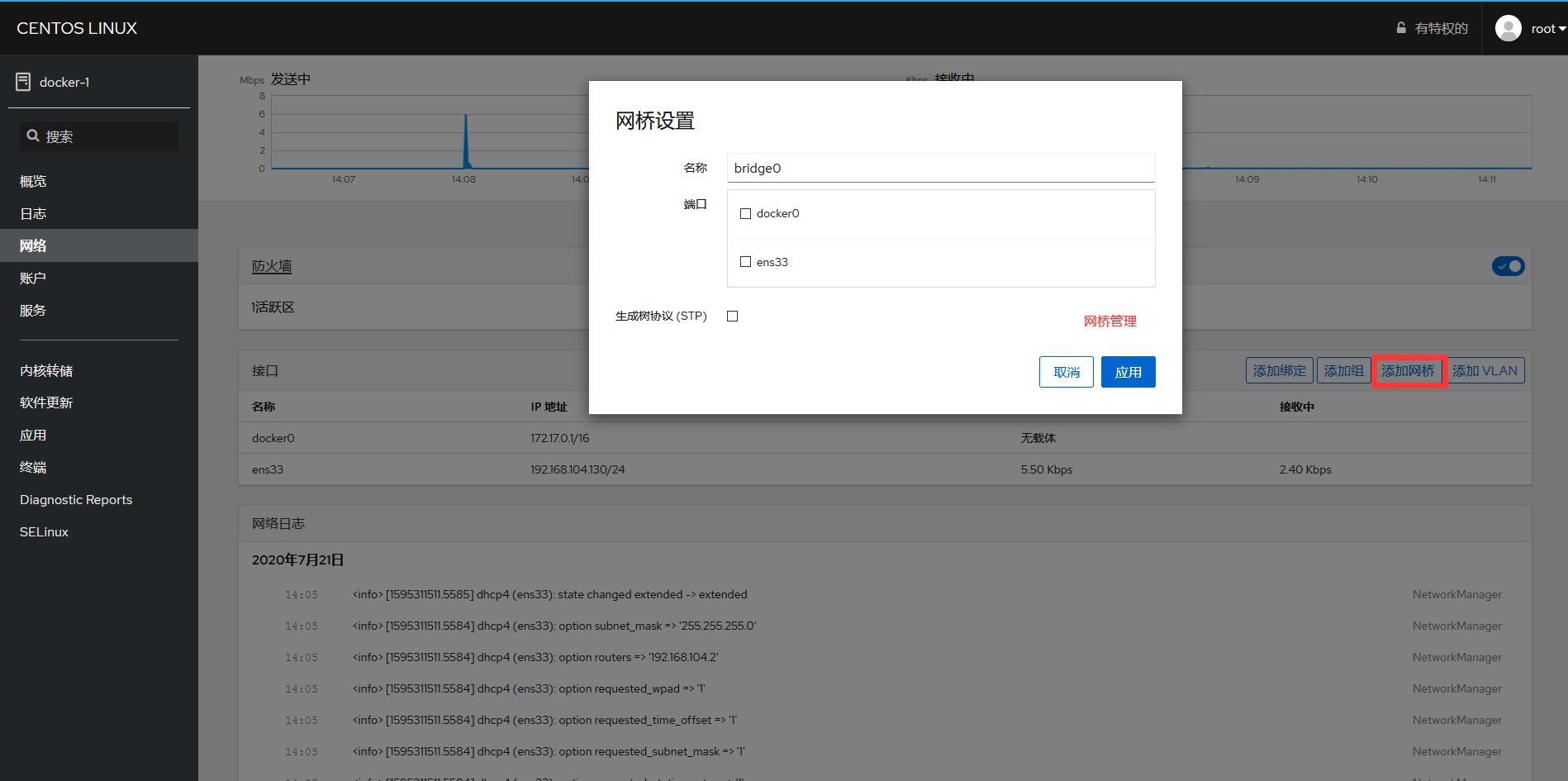Viewport: 1568px width, 781px height.
Task: Click the 添加 VLAN button
Action: pyautogui.click(x=1485, y=370)
